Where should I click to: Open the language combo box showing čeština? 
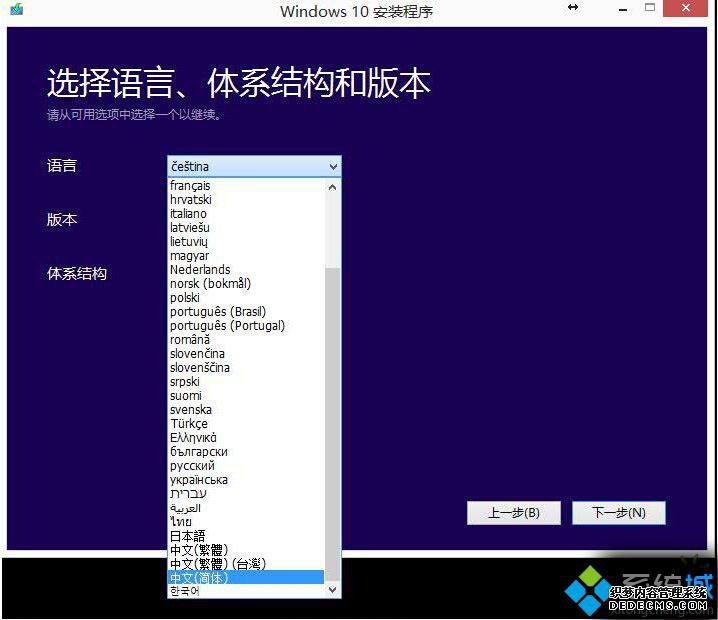pyautogui.click(x=254, y=166)
